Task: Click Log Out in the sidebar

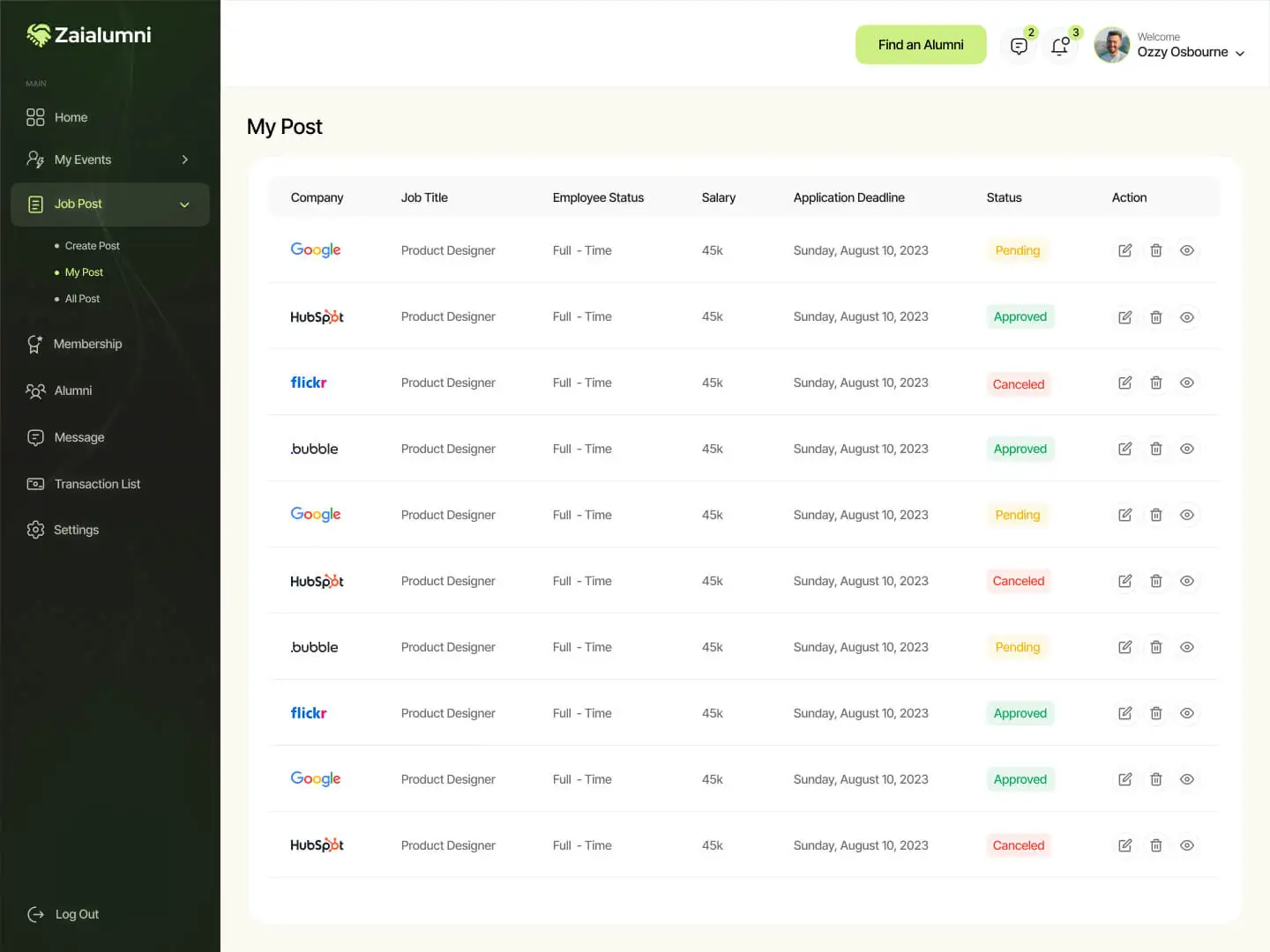Action: coord(77,914)
